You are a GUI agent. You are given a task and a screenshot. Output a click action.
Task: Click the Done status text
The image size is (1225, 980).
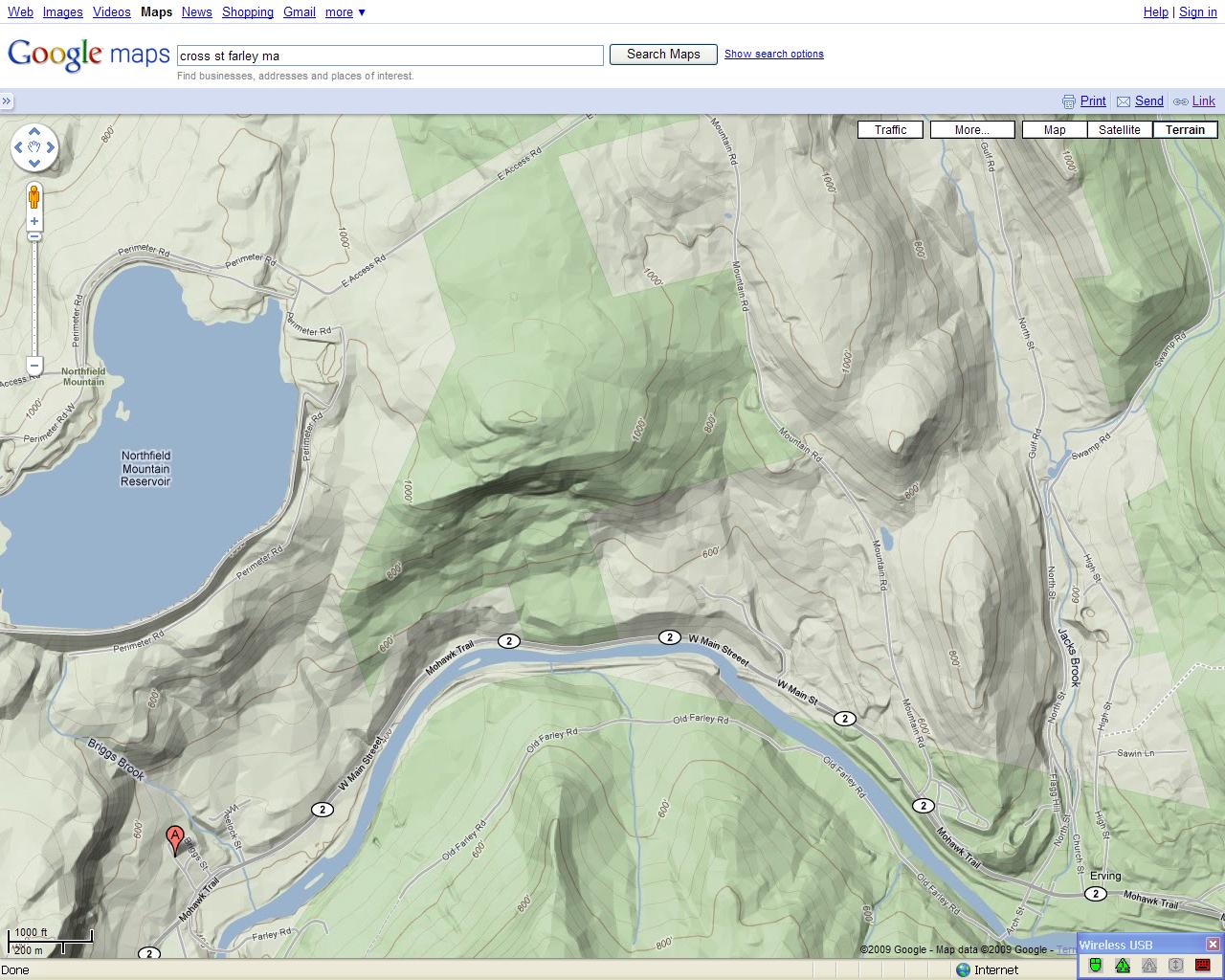coord(15,970)
